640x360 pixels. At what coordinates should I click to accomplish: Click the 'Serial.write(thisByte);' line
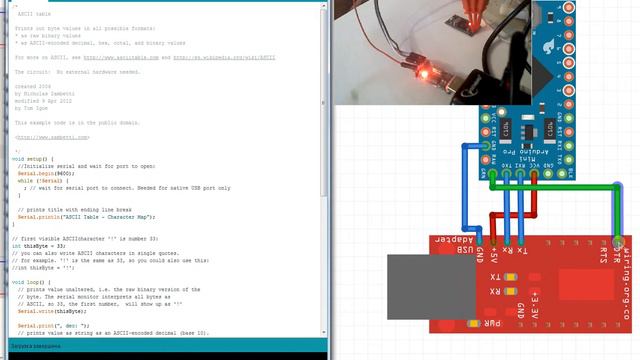52,311
